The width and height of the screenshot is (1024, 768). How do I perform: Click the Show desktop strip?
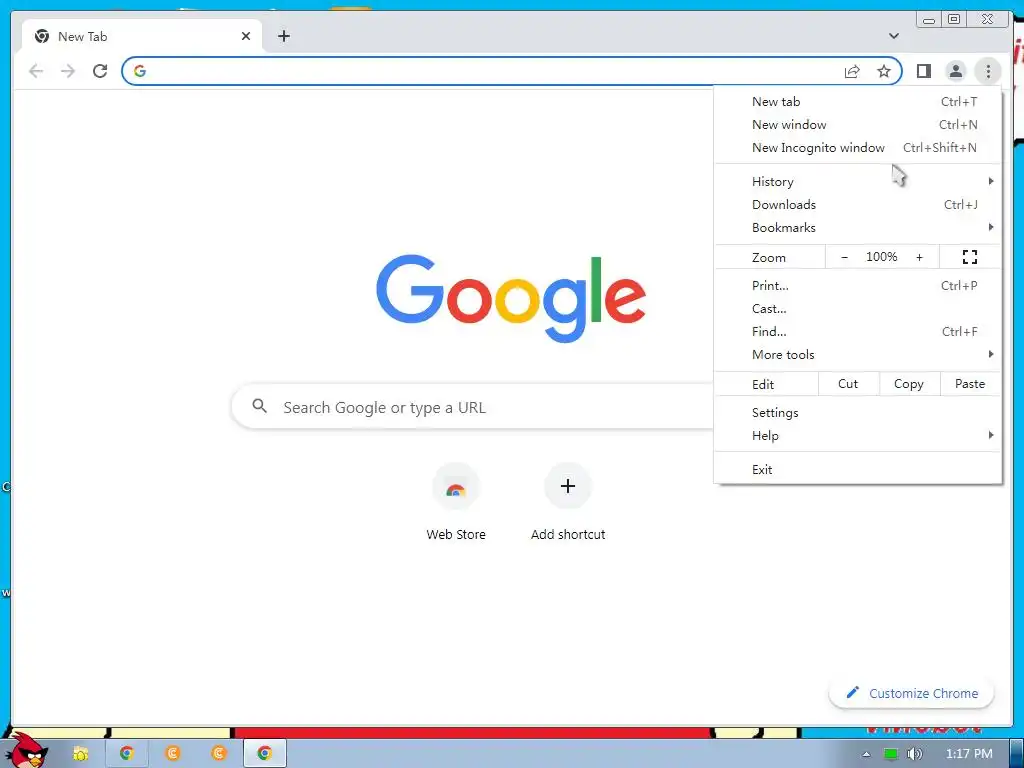coord(1017,753)
